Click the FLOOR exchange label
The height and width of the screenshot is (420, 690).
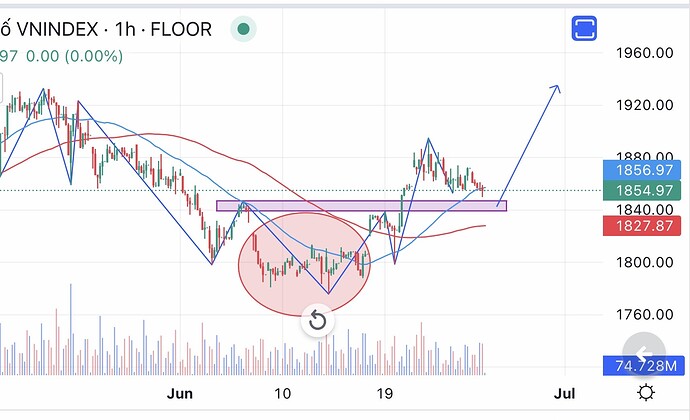coord(181,29)
